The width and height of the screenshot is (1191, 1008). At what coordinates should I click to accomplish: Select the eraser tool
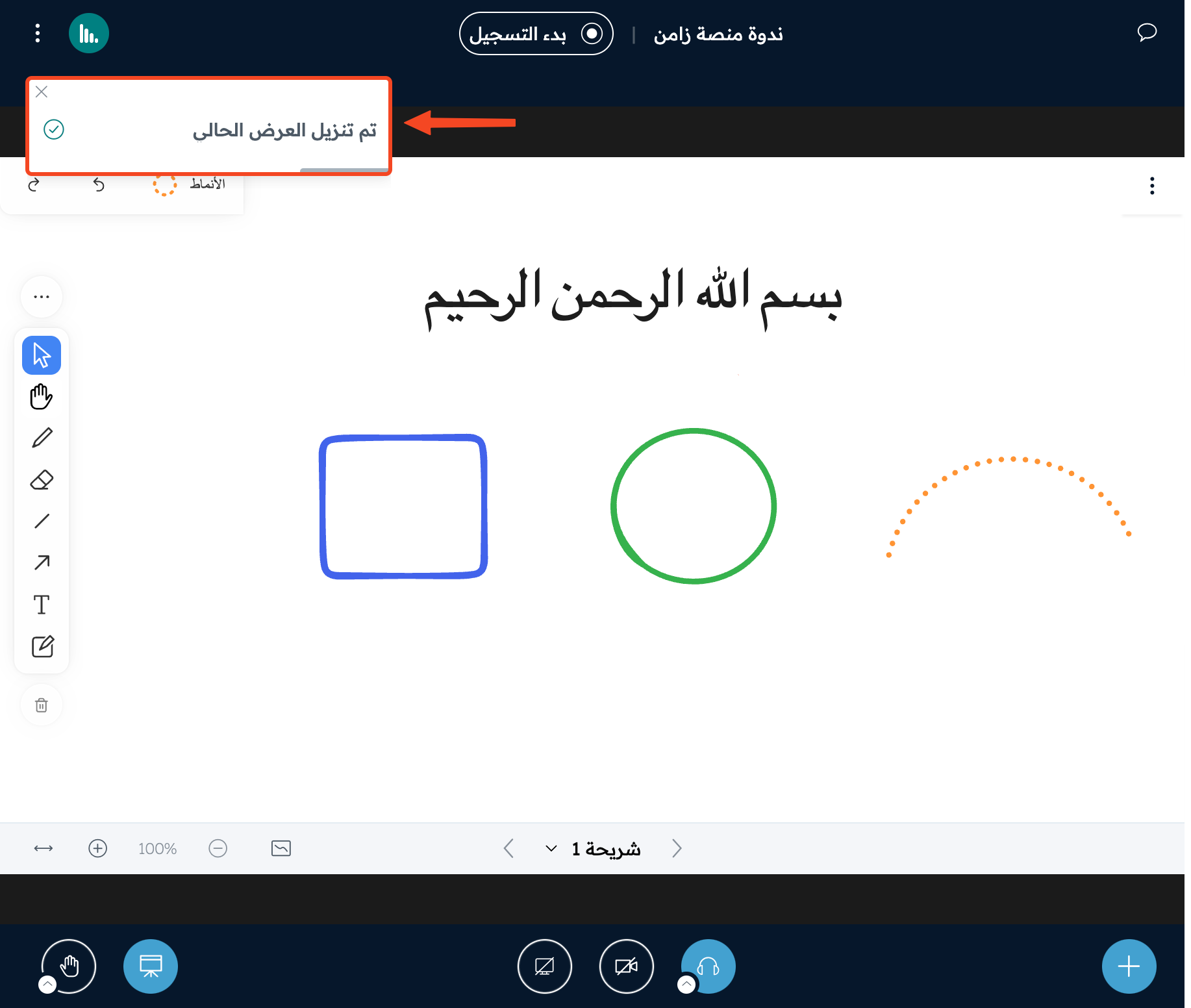point(42,480)
